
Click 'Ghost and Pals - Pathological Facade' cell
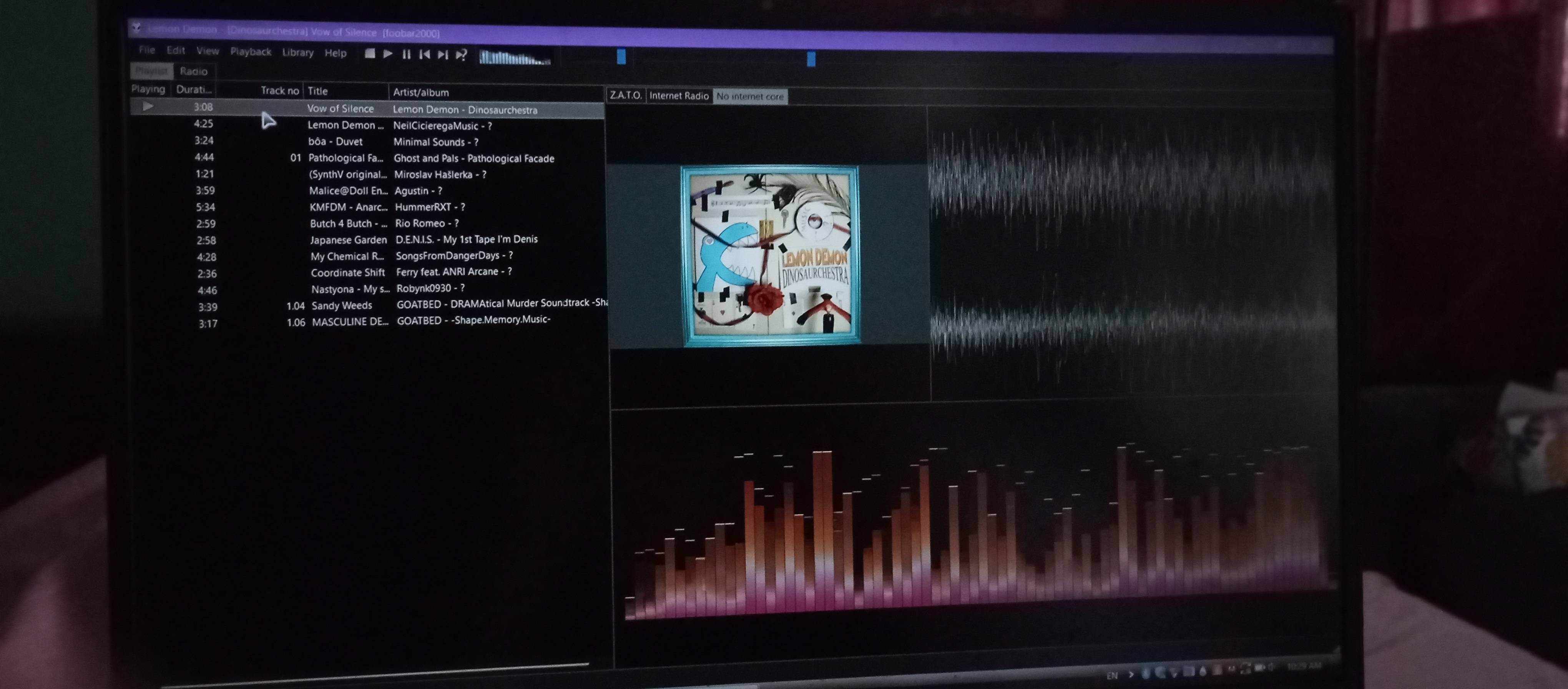pyautogui.click(x=474, y=158)
